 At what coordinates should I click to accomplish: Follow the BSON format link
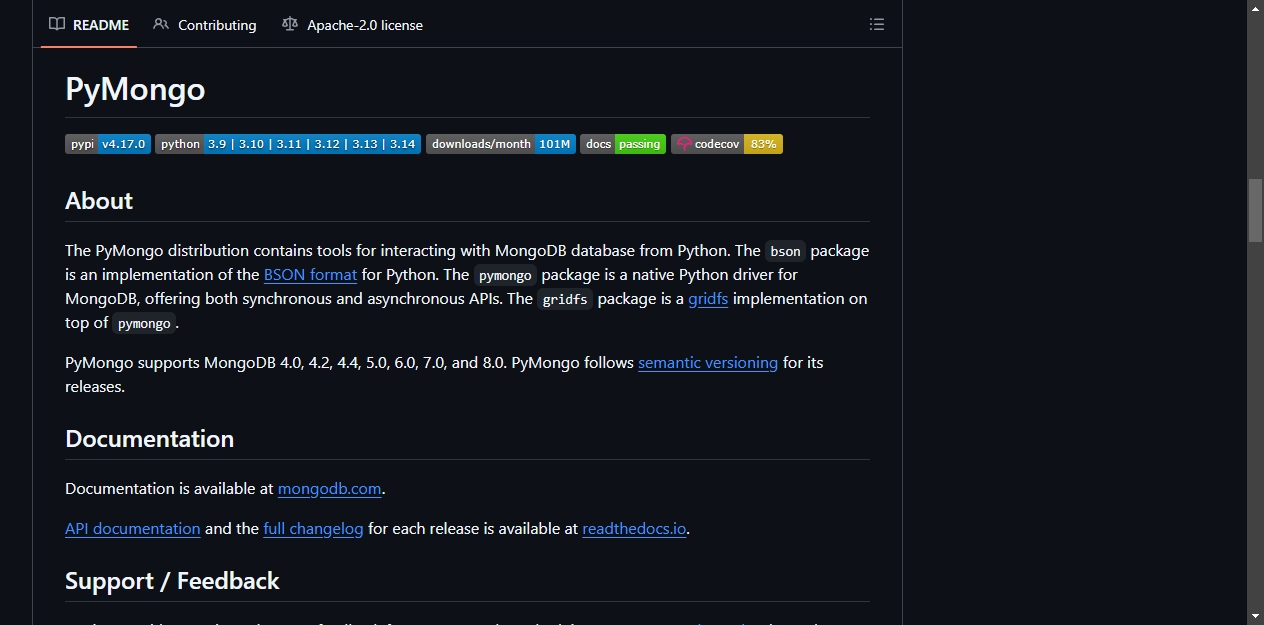310,275
